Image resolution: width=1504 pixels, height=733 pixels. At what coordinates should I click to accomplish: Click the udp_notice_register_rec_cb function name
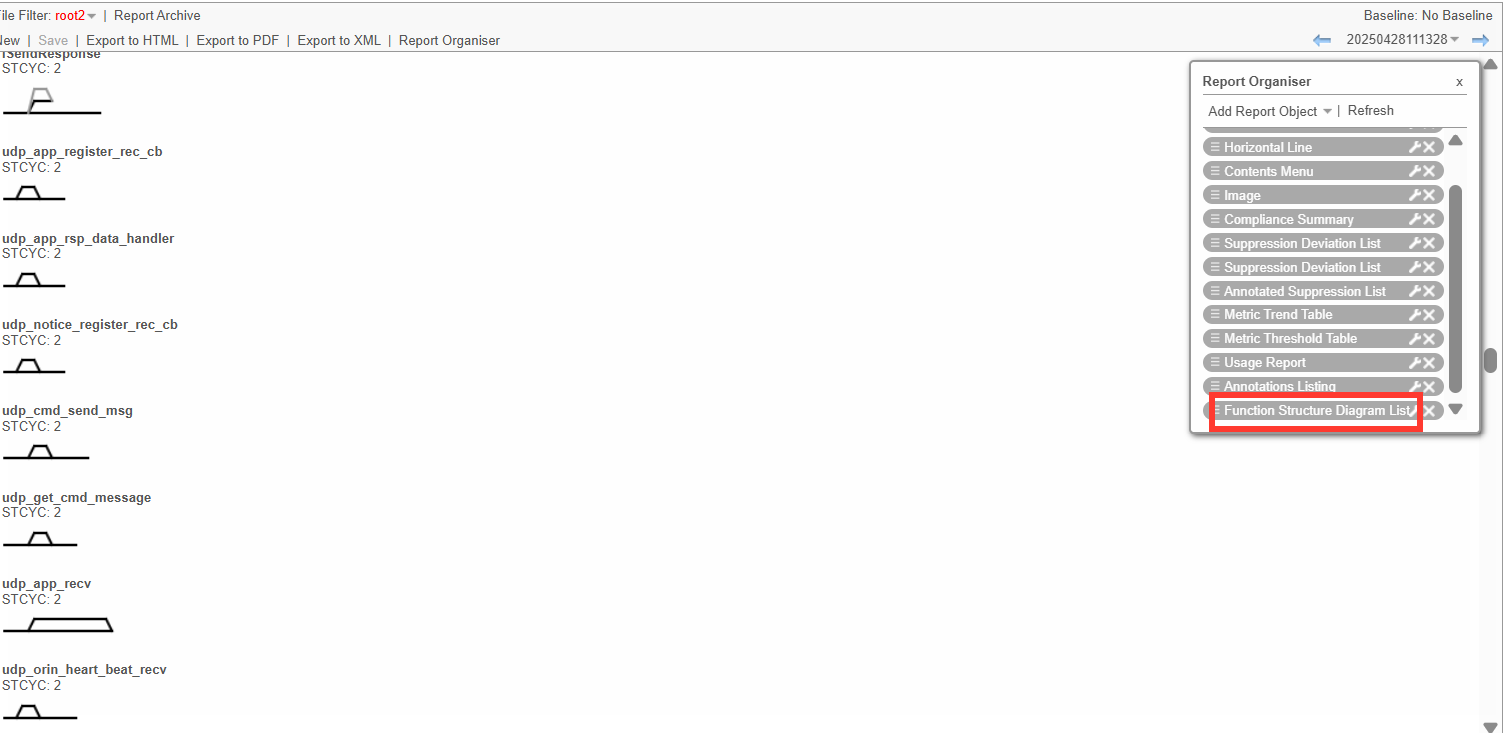pyautogui.click(x=90, y=325)
